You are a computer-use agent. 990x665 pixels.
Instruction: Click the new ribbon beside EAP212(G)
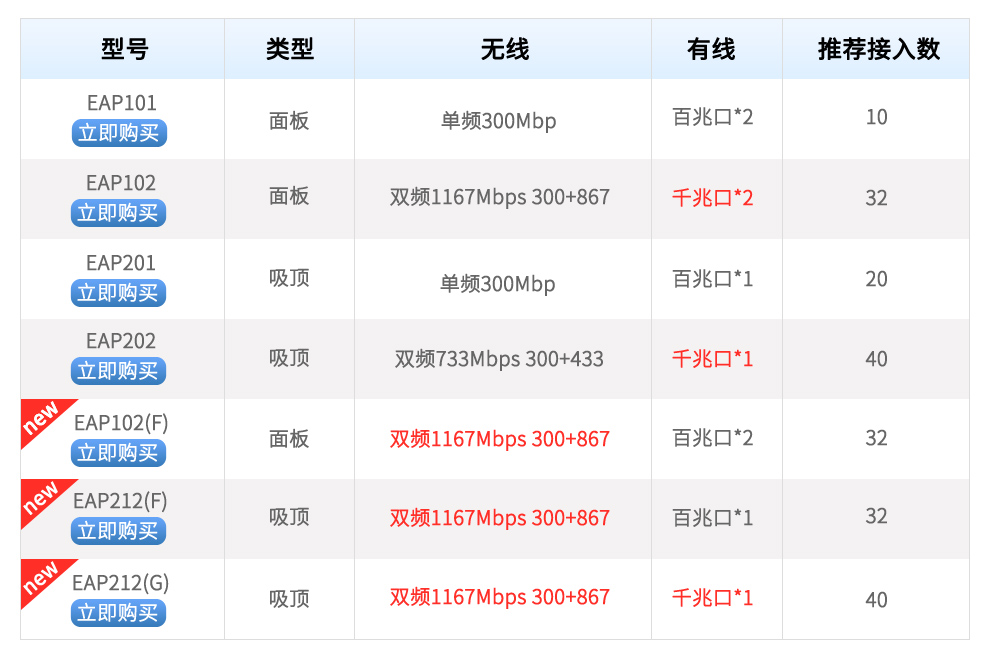click(x=40, y=578)
